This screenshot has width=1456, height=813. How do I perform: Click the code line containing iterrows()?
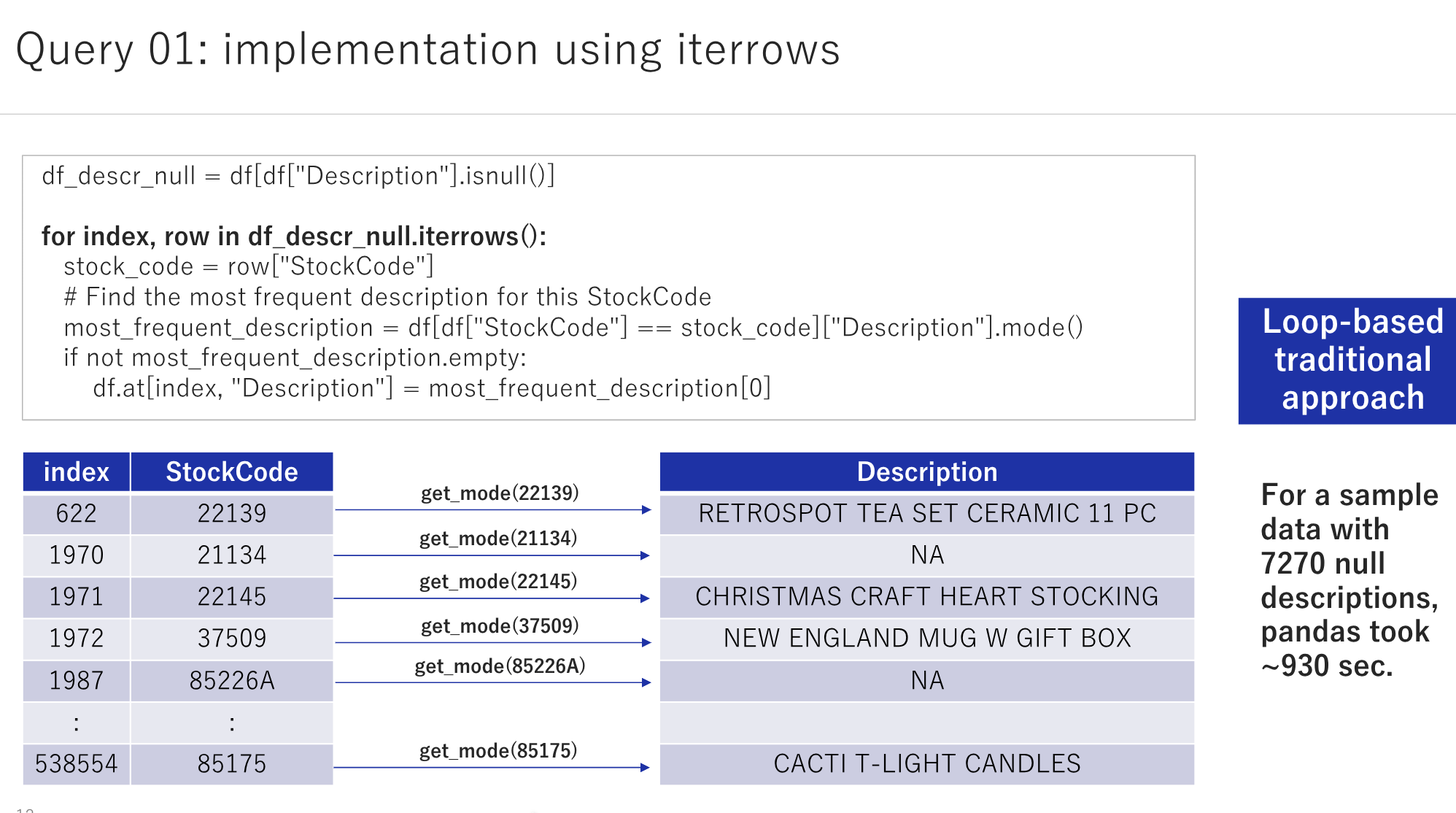tap(294, 236)
